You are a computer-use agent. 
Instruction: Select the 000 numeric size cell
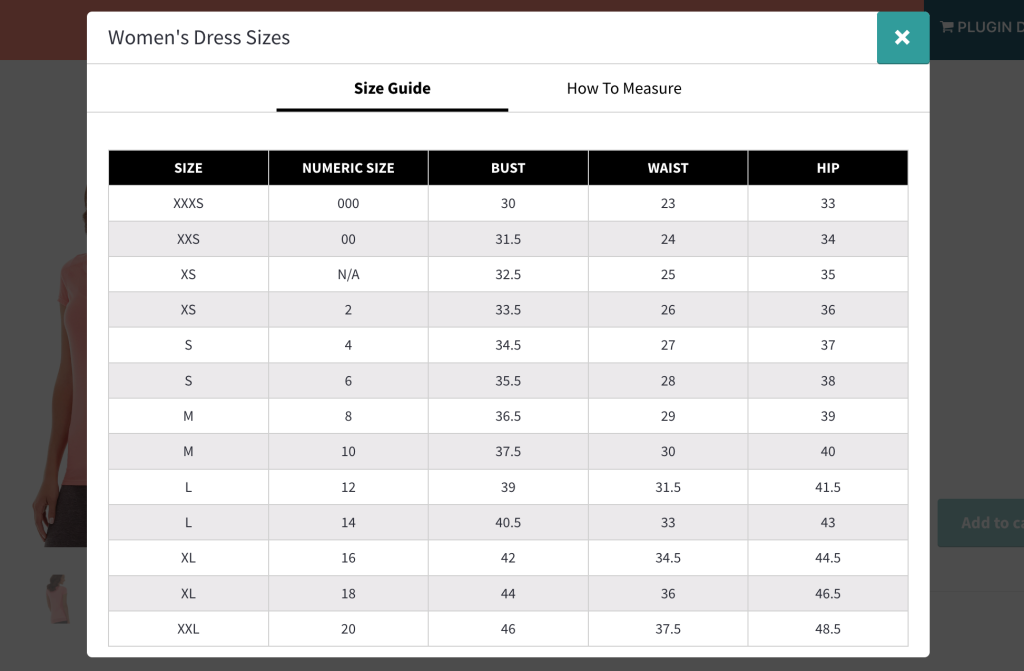coord(348,203)
